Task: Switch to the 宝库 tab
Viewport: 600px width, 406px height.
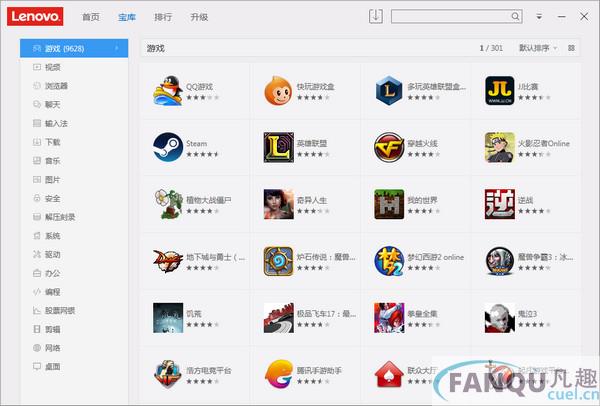Action: click(127, 17)
